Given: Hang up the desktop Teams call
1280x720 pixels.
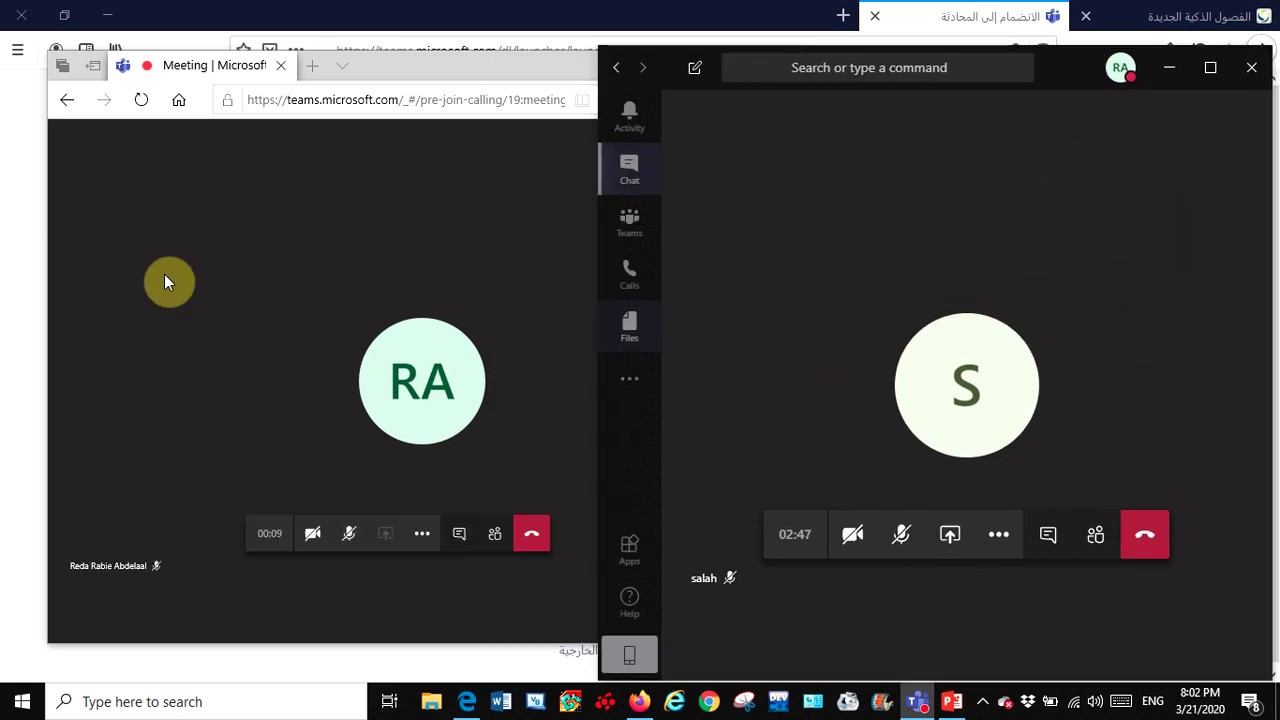Looking at the screenshot, I should click(1145, 535).
